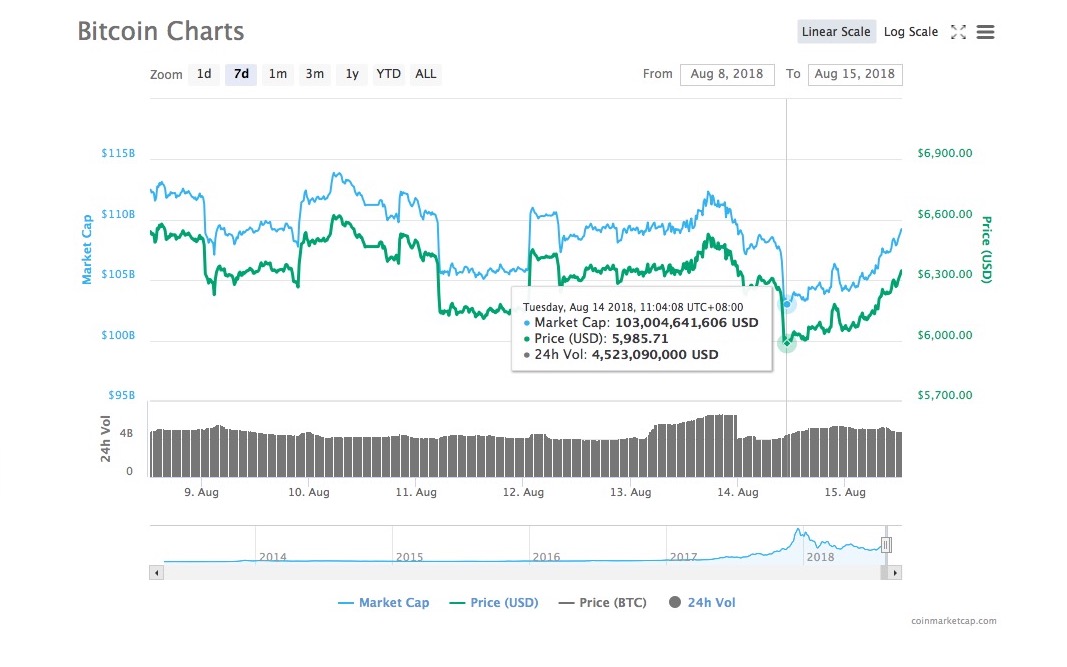The image size is (1067, 667).
Task: Switch to Log Scale
Action: click(x=910, y=32)
